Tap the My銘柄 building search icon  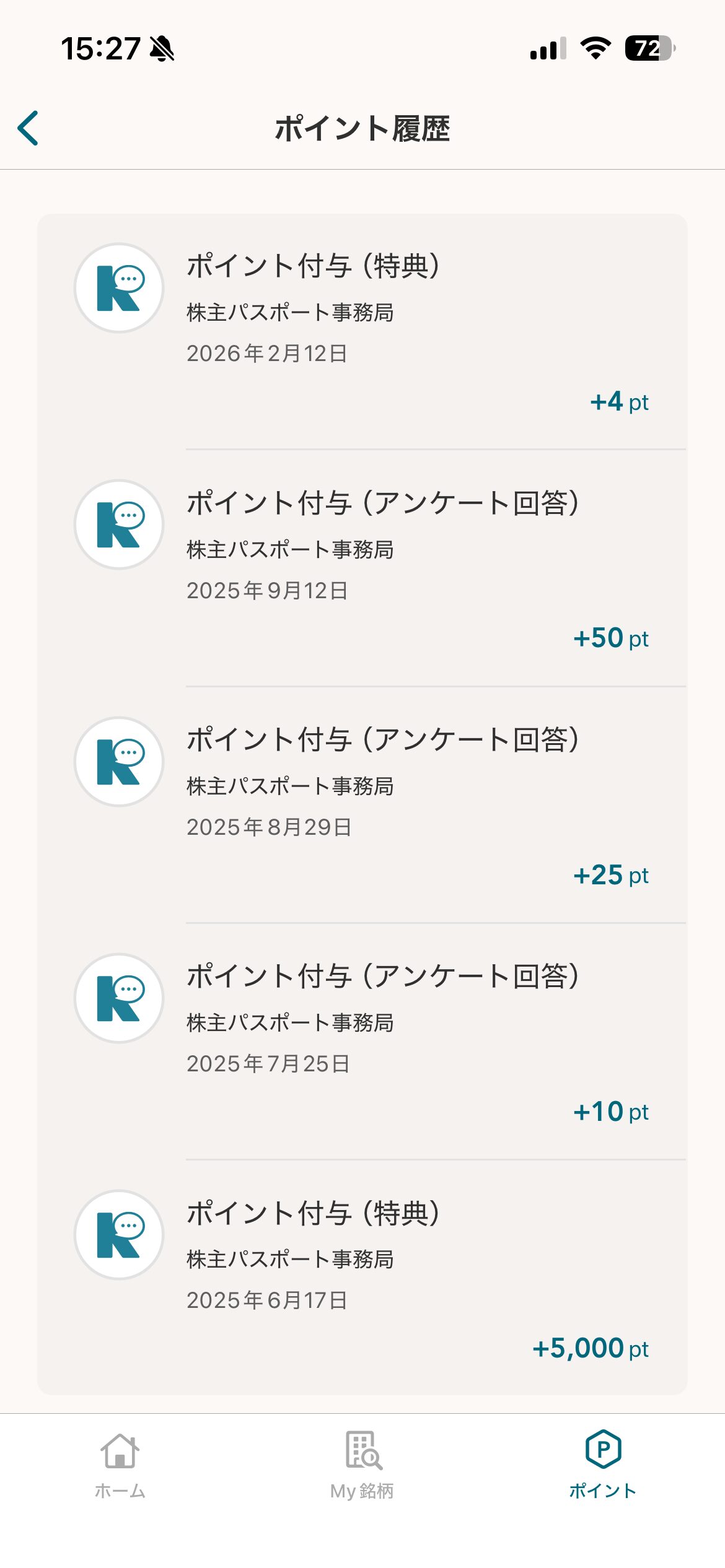(x=363, y=1450)
